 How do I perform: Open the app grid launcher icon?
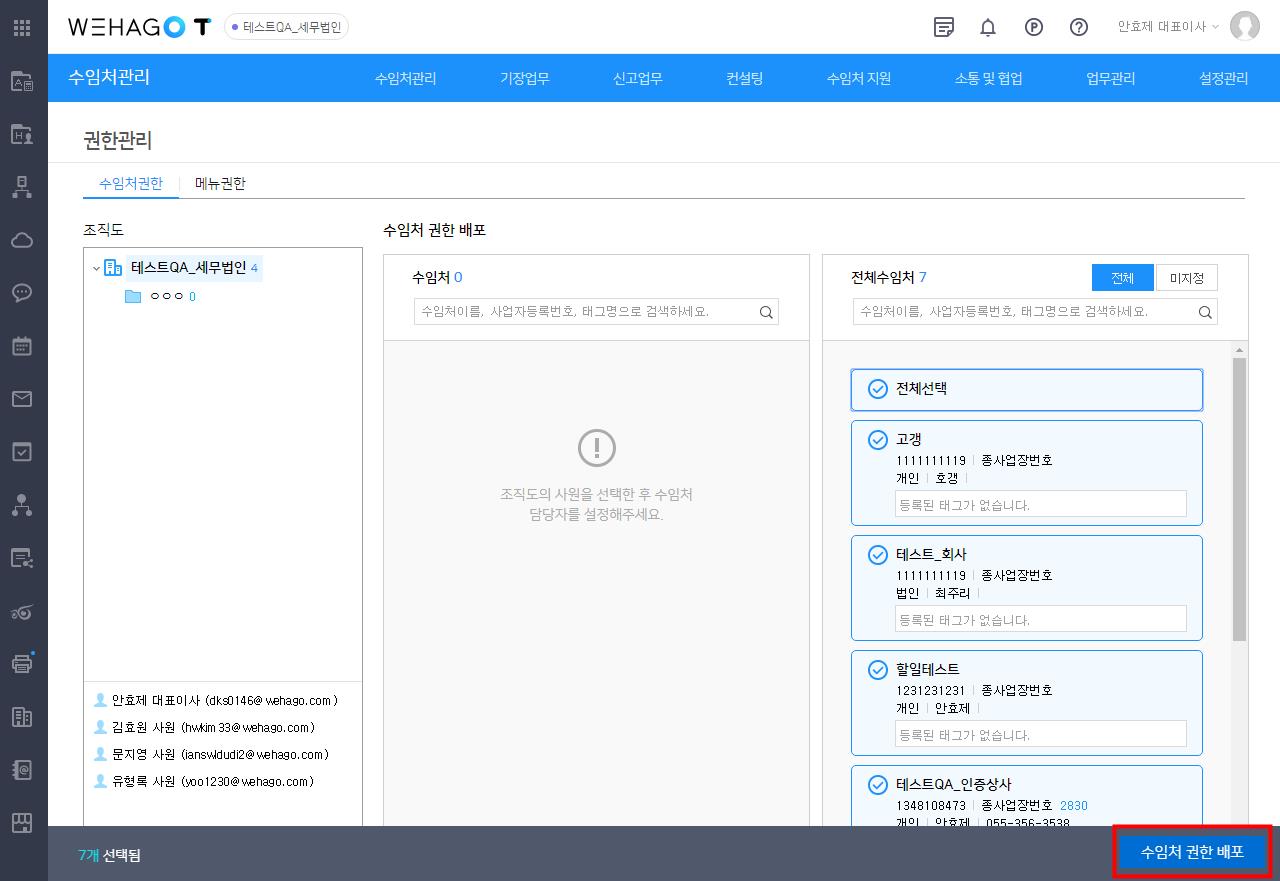(x=22, y=28)
